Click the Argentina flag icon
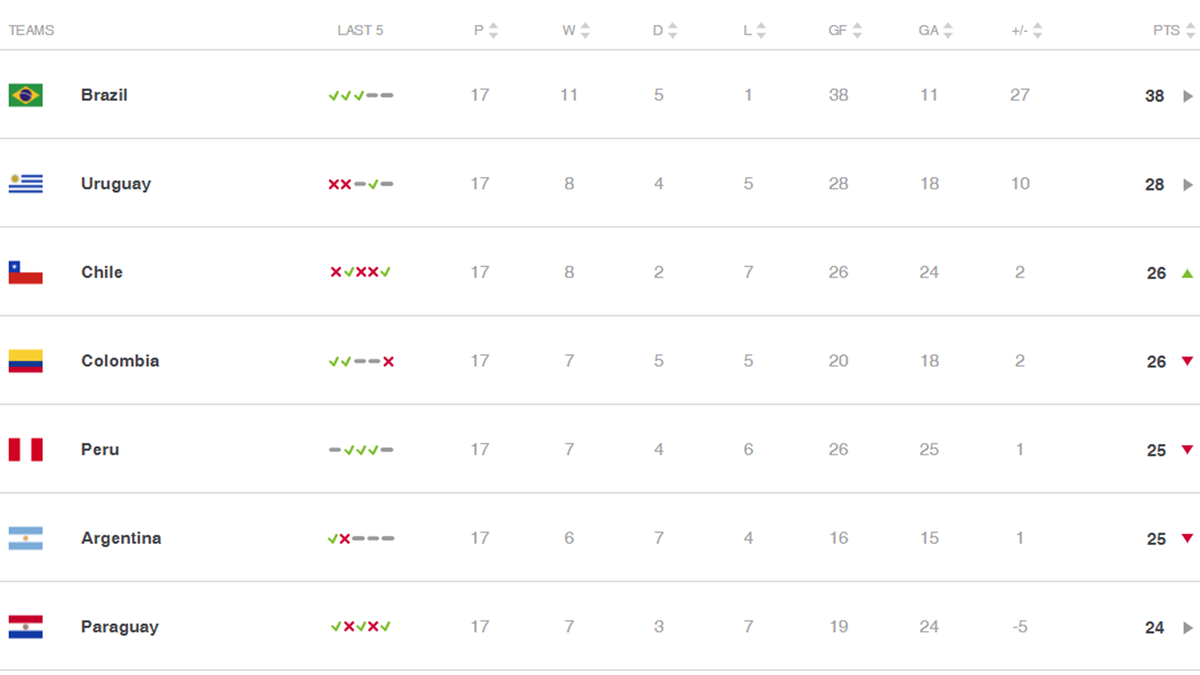Image resolution: width=1200 pixels, height=675 pixels. coord(26,538)
